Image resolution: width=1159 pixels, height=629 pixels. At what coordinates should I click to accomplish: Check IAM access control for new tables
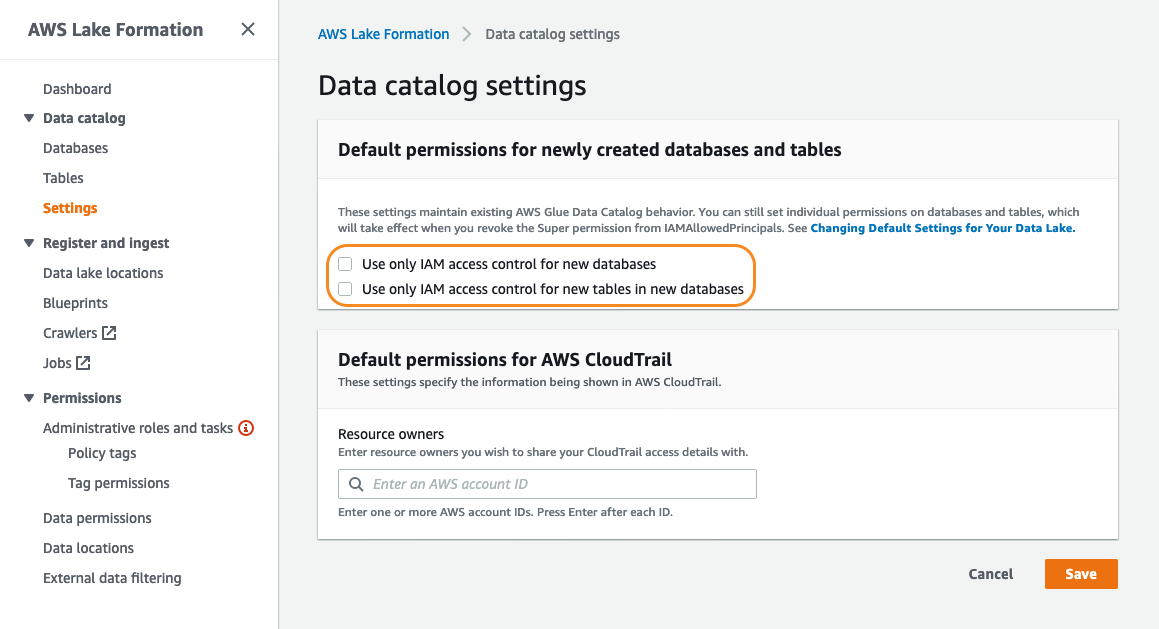[345, 289]
